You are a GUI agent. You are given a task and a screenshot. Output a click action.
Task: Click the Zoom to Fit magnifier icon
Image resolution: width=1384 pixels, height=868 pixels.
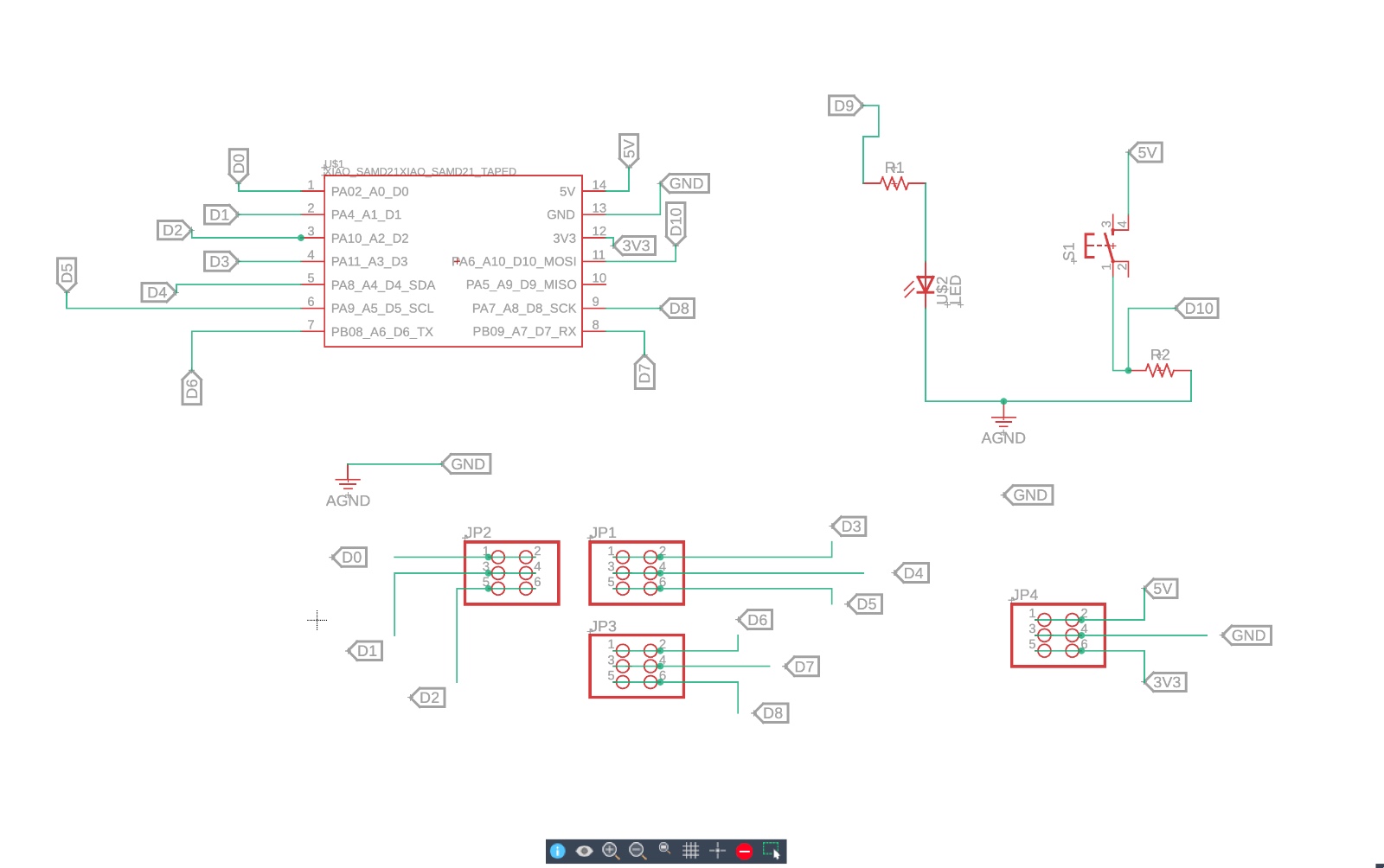(664, 851)
